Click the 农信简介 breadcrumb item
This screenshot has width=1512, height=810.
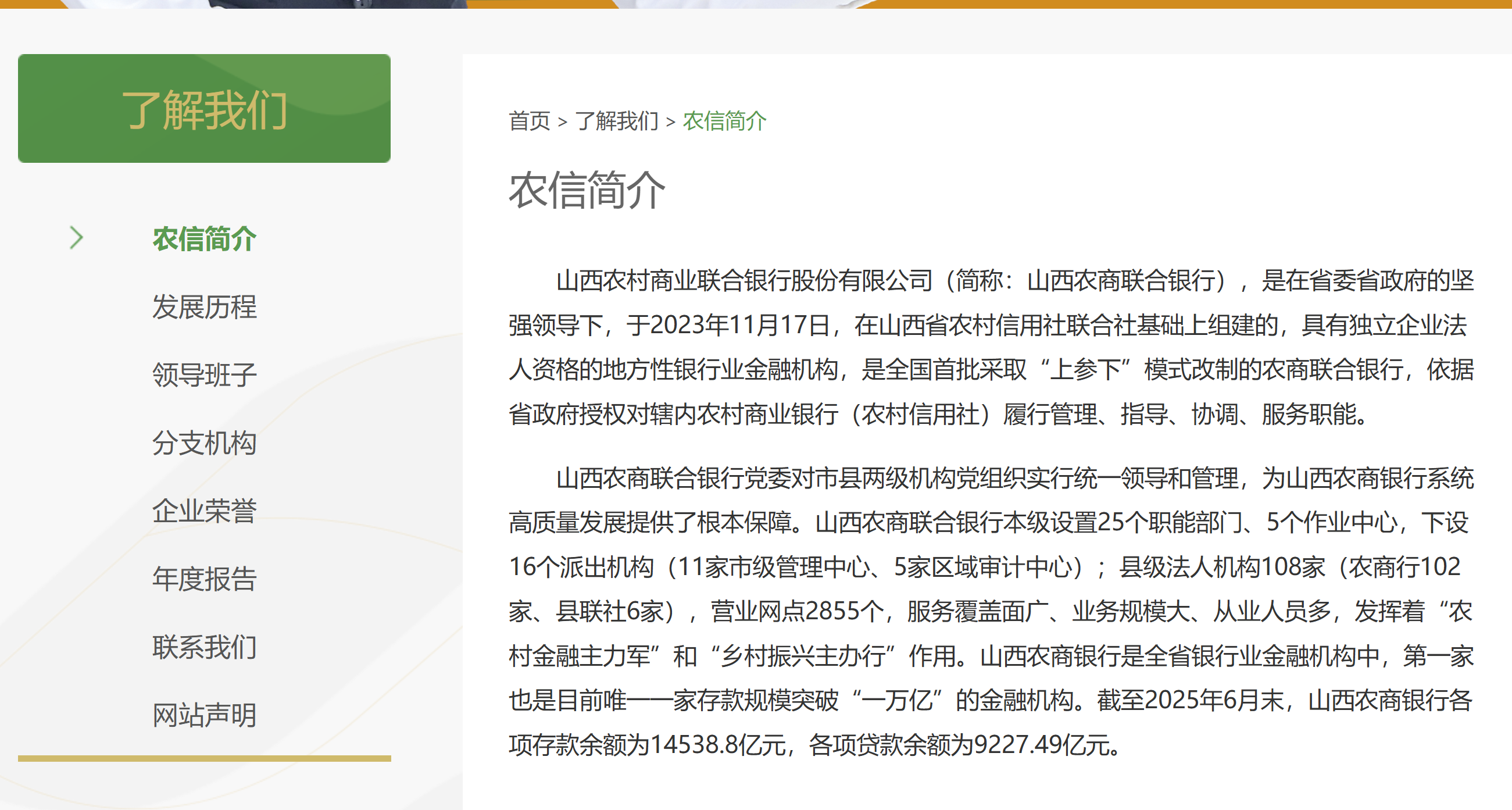pos(725,122)
